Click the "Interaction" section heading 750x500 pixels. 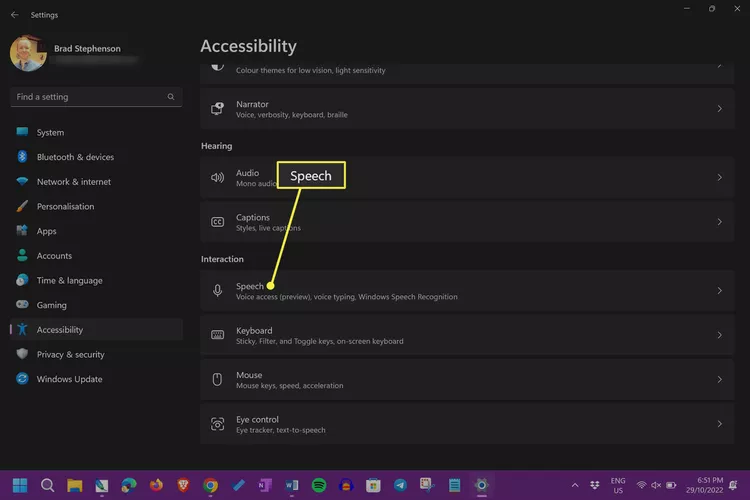point(222,259)
